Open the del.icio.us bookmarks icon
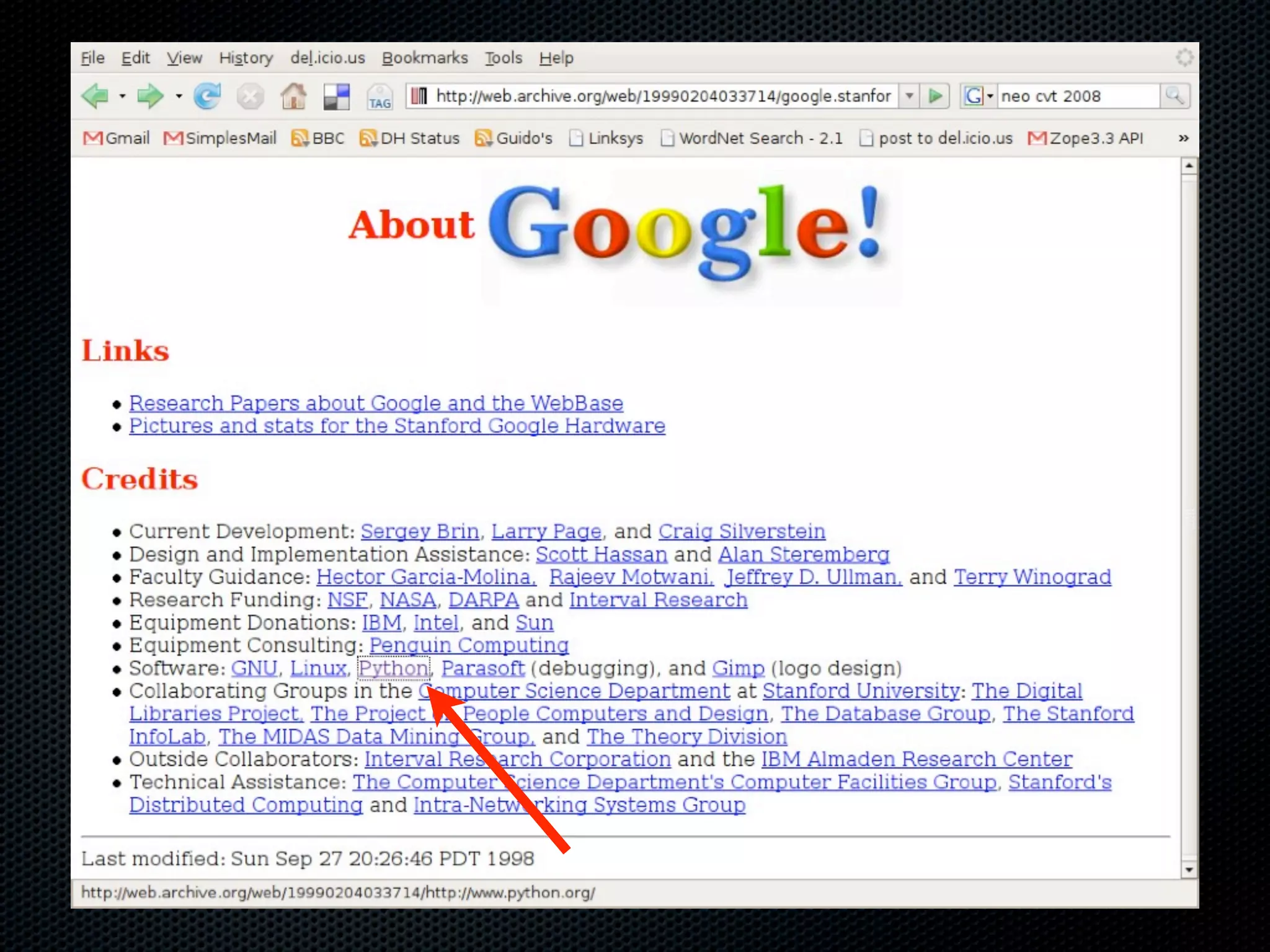Image resolution: width=1270 pixels, height=952 pixels. 337,97
